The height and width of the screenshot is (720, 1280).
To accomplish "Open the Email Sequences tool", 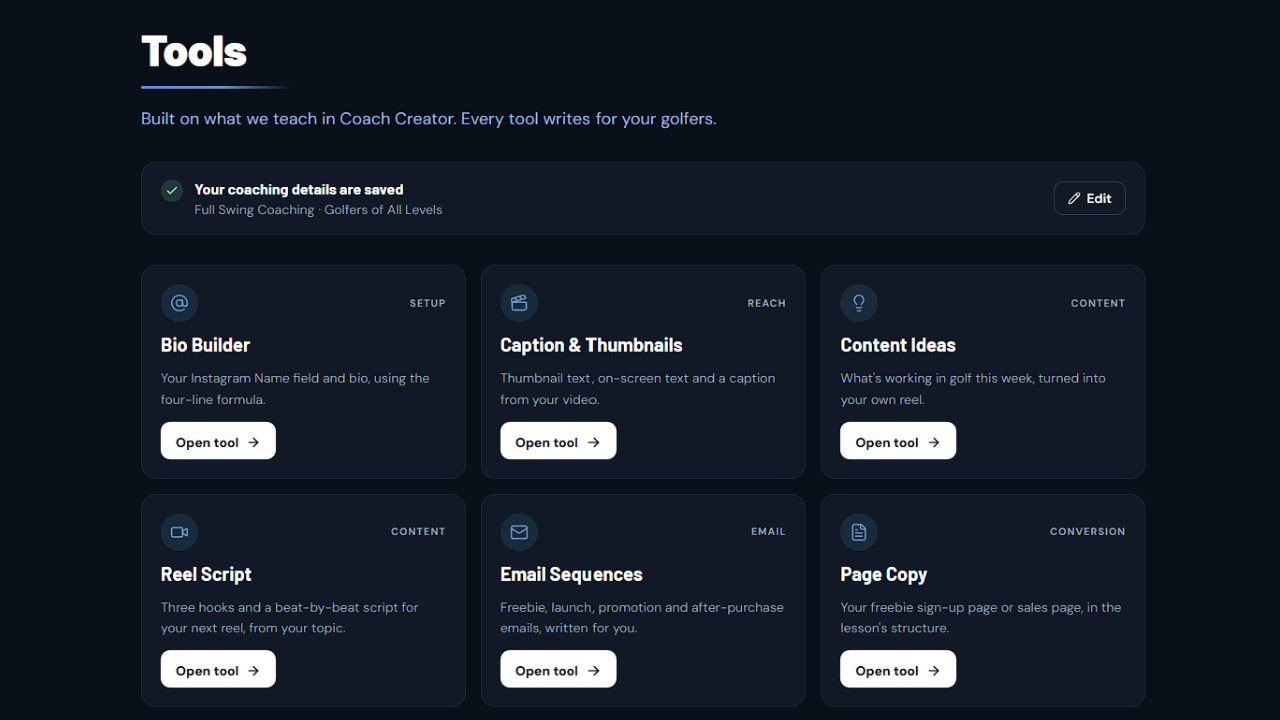I will (x=558, y=670).
